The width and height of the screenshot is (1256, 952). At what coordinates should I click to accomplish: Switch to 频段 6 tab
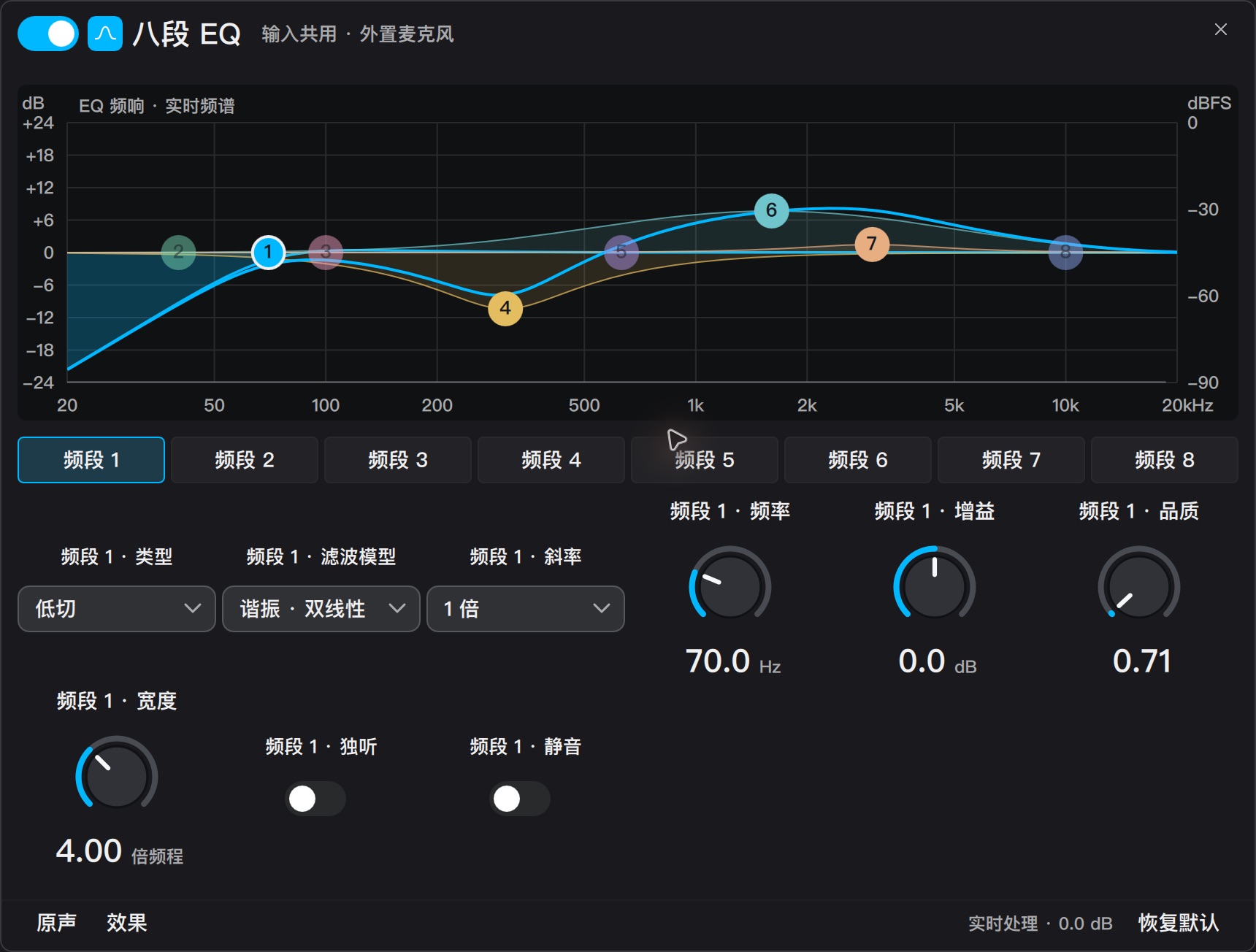tap(858, 460)
